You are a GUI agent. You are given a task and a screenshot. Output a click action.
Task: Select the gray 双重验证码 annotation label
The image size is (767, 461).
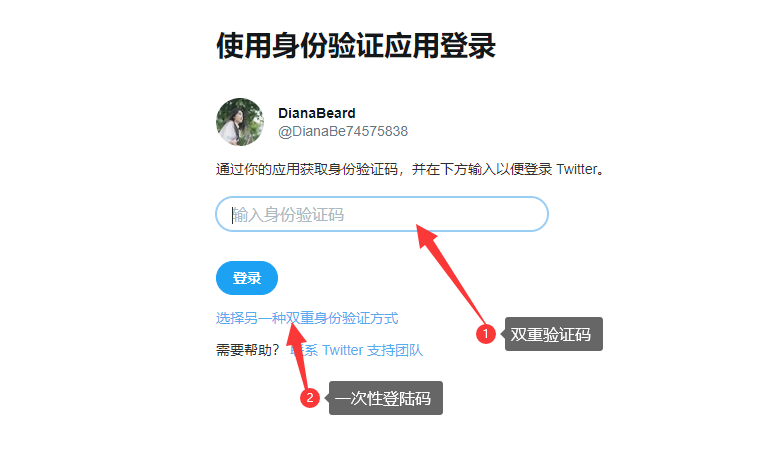coord(553,334)
